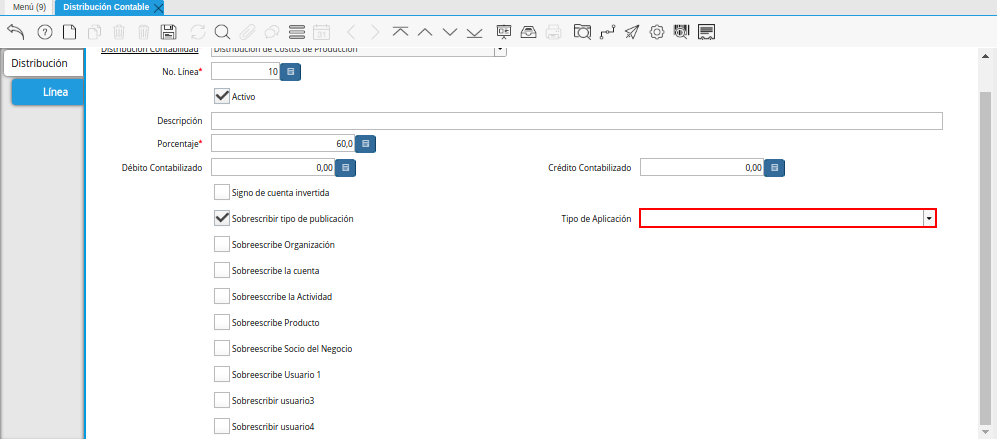Click the print icon
The width and height of the screenshot is (997, 439).
[x=554, y=32]
